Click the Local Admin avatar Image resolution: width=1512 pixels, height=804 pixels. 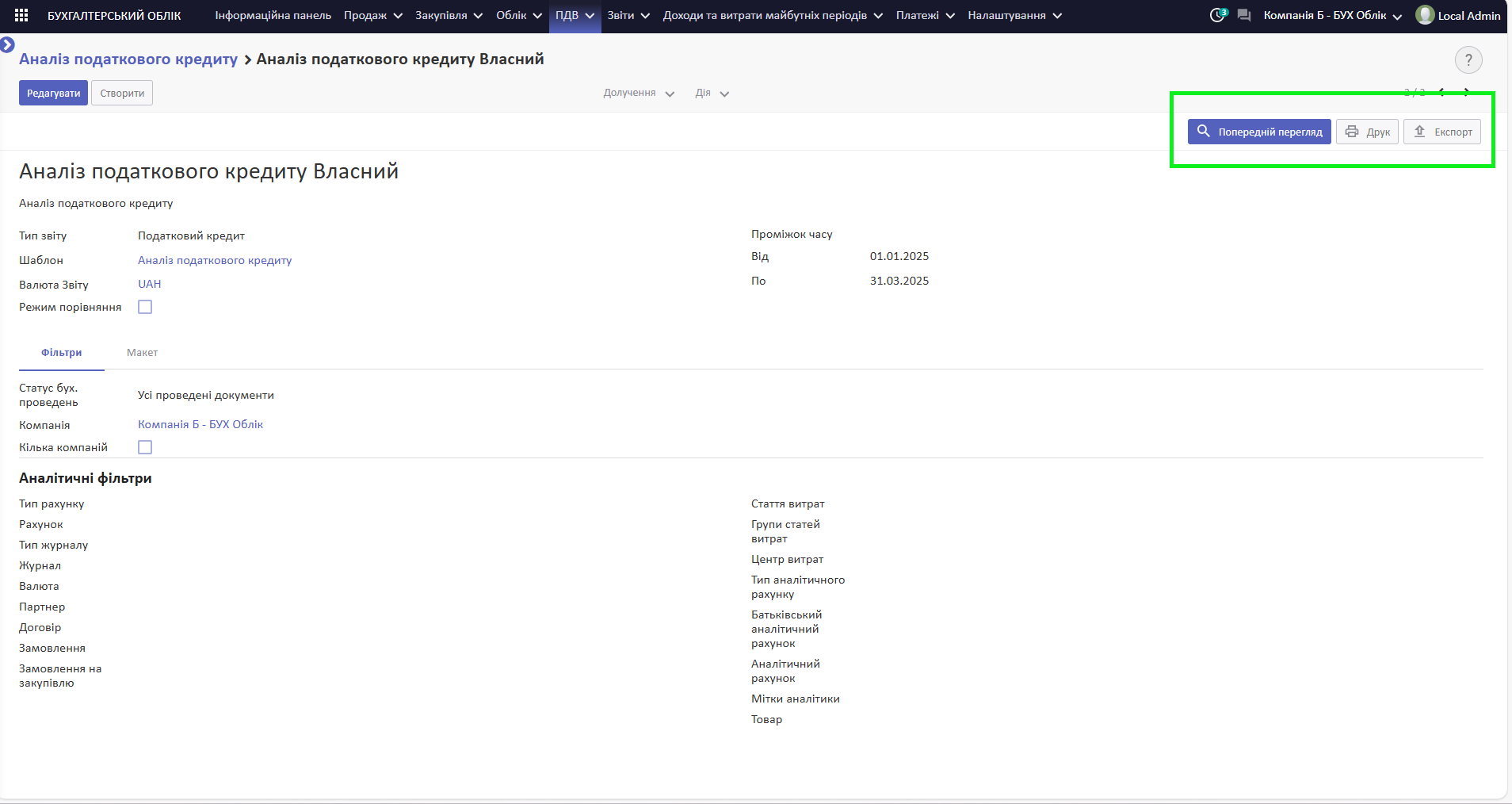[1425, 15]
